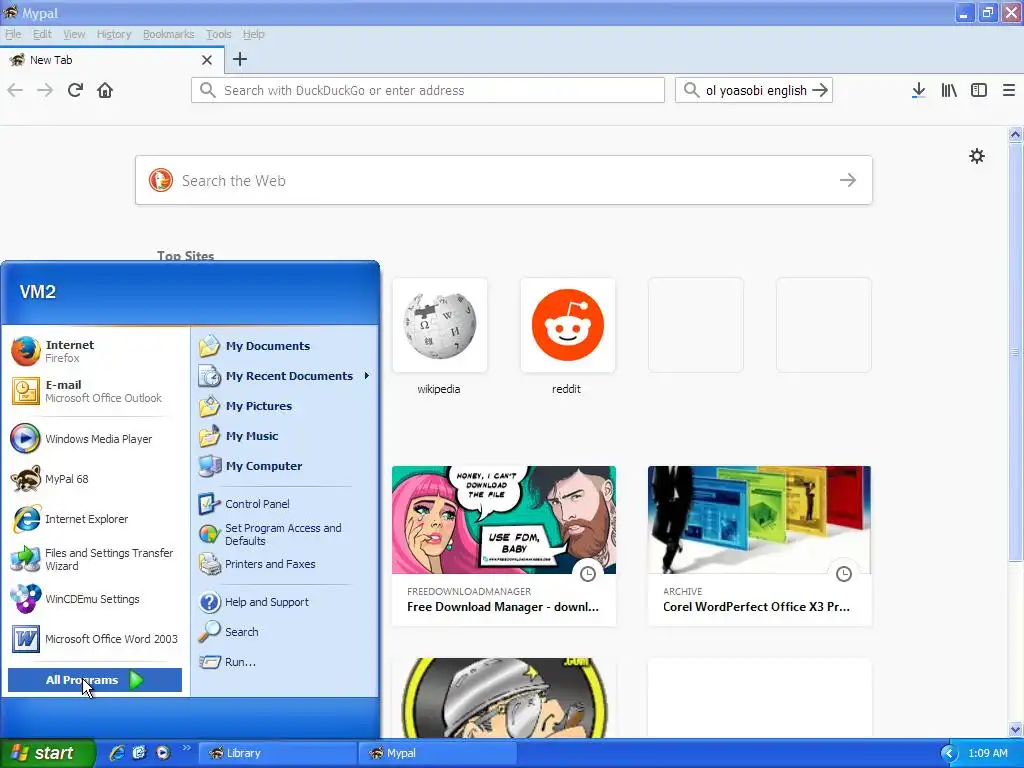This screenshot has height=768, width=1024.
Task: Open Search from Start menu
Action: tap(284, 632)
